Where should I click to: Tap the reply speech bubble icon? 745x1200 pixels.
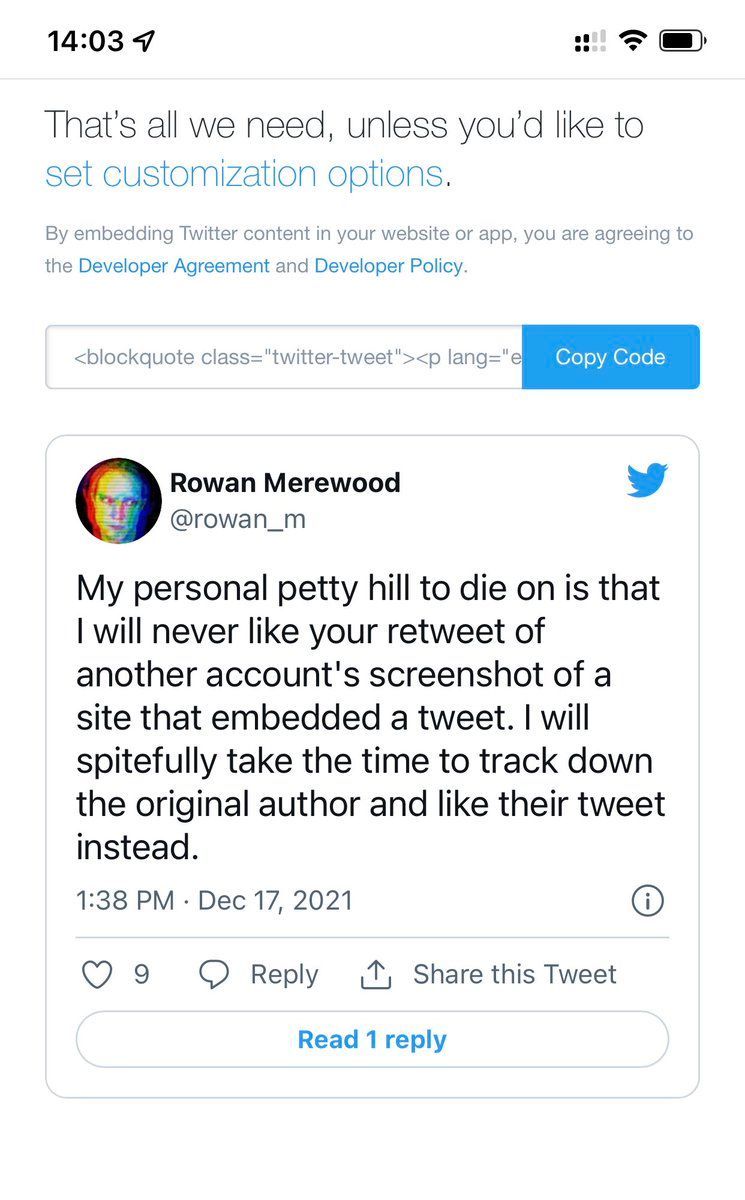click(214, 975)
